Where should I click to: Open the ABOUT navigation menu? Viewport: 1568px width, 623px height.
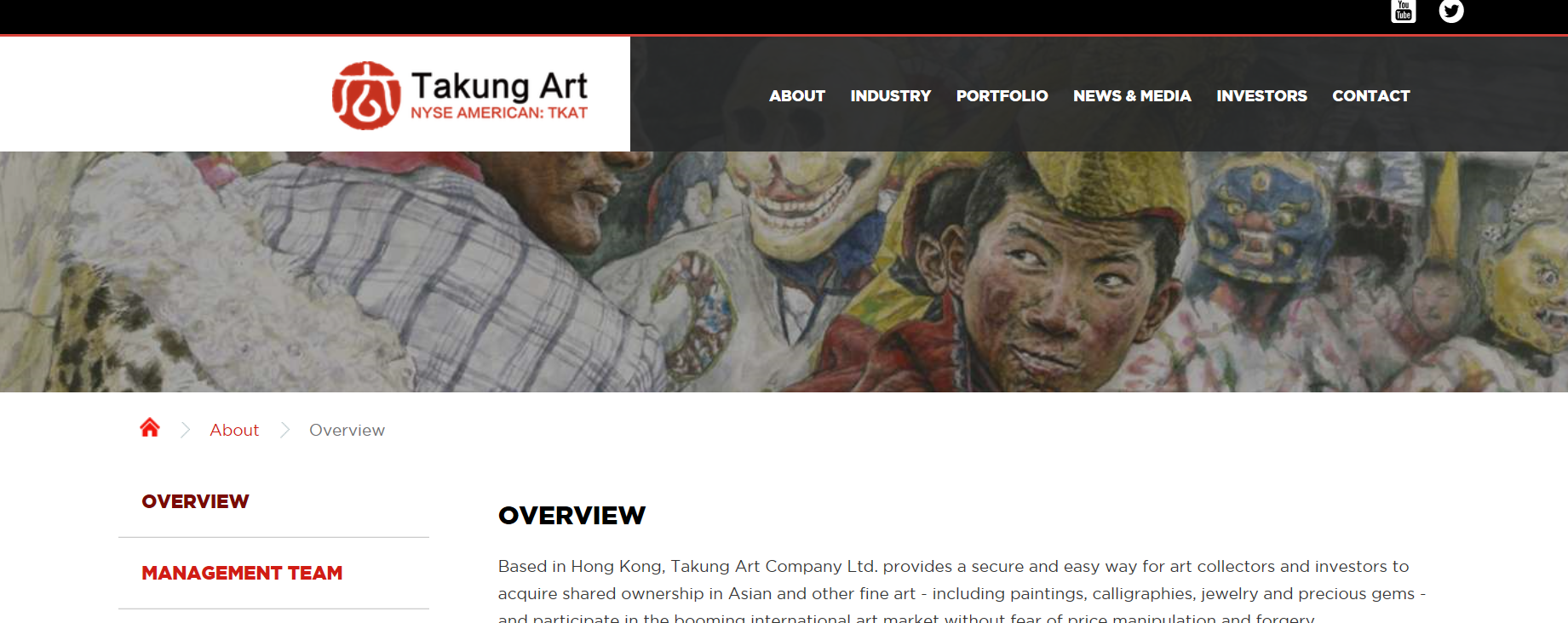(797, 96)
